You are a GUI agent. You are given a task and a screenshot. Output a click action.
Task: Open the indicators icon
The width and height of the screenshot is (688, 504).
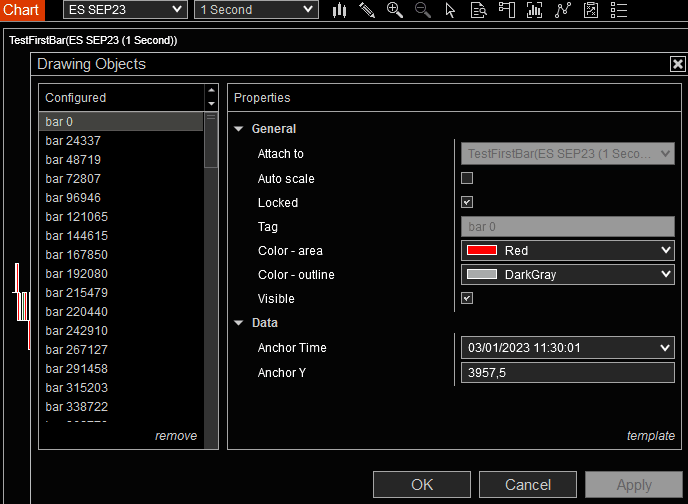[x=563, y=10]
